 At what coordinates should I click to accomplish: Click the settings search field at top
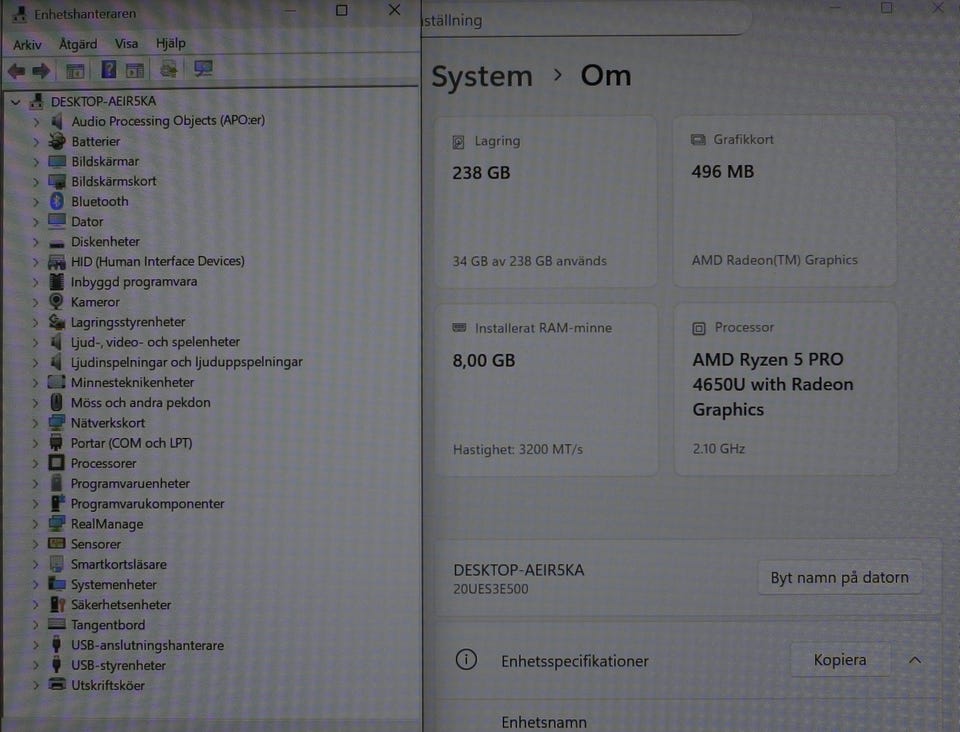[587, 20]
